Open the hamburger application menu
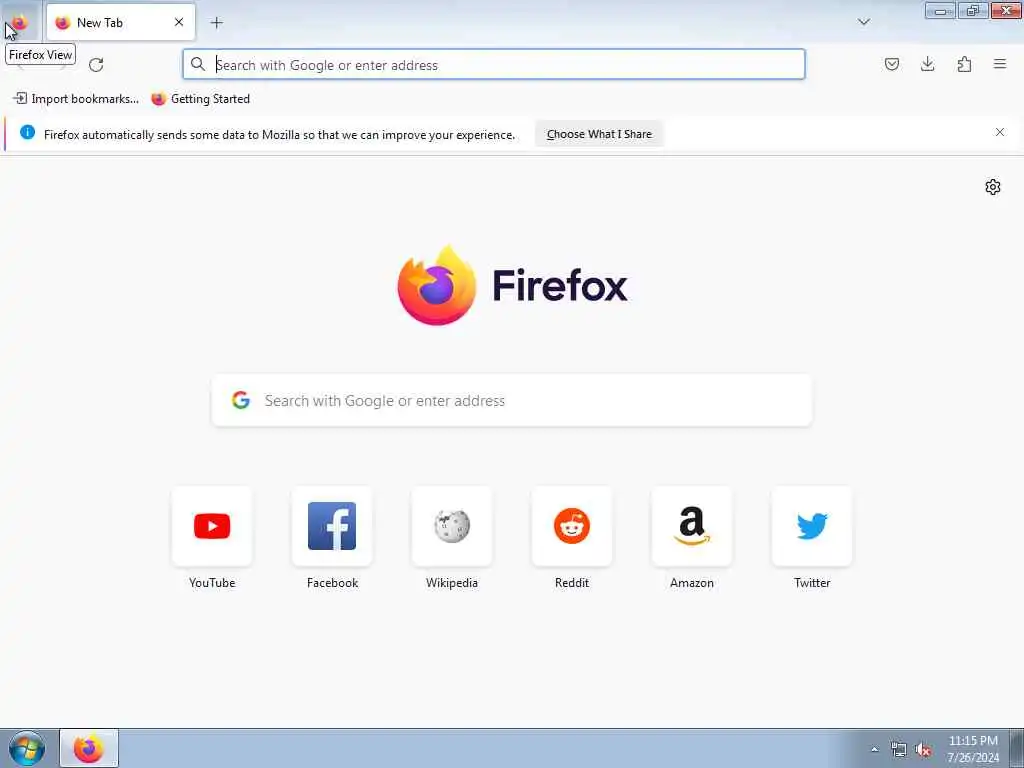The width and height of the screenshot is (1024, 768). [1000, 64]
